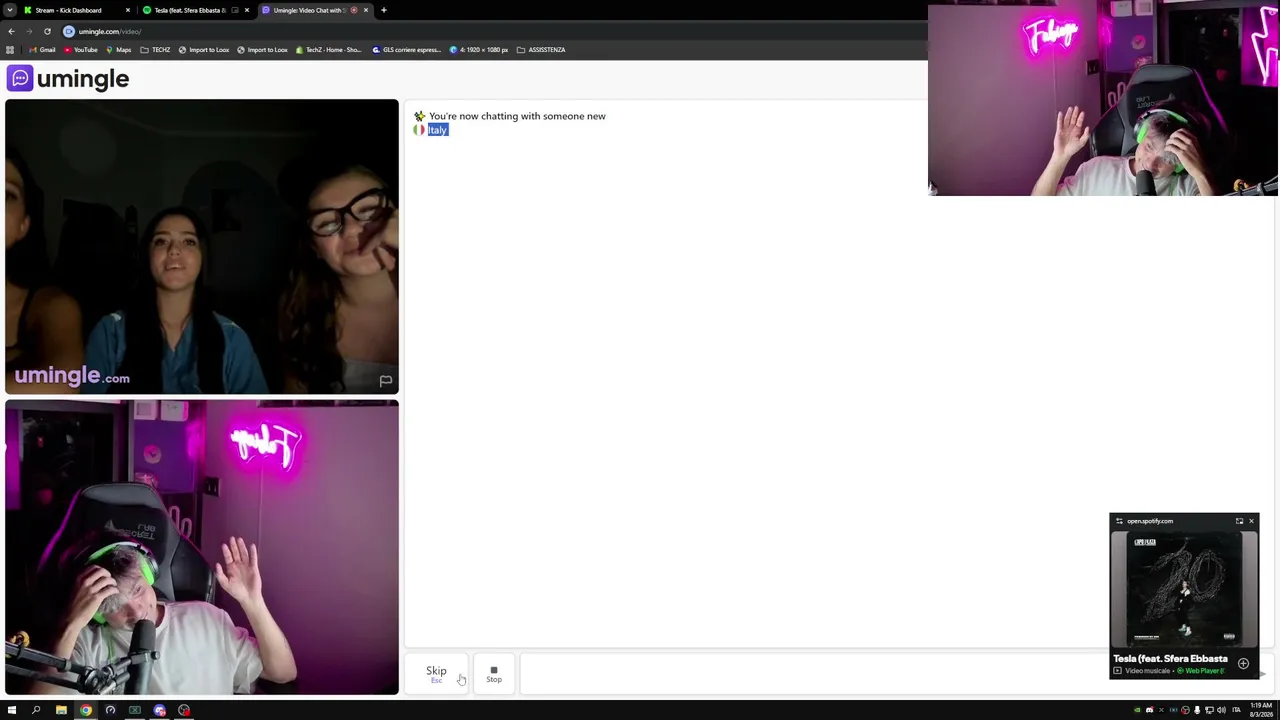Open the Windows Start menu
This screenshot has width=1280, height=720.
pyautogui.click(x=12, y=710)
